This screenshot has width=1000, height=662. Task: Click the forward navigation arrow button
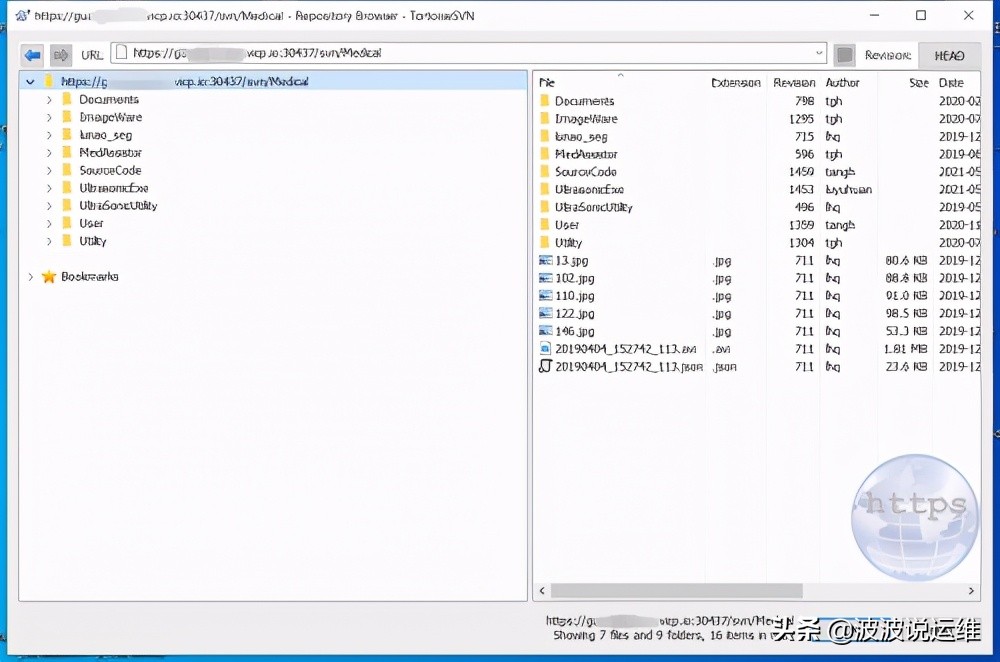[61, 55]
